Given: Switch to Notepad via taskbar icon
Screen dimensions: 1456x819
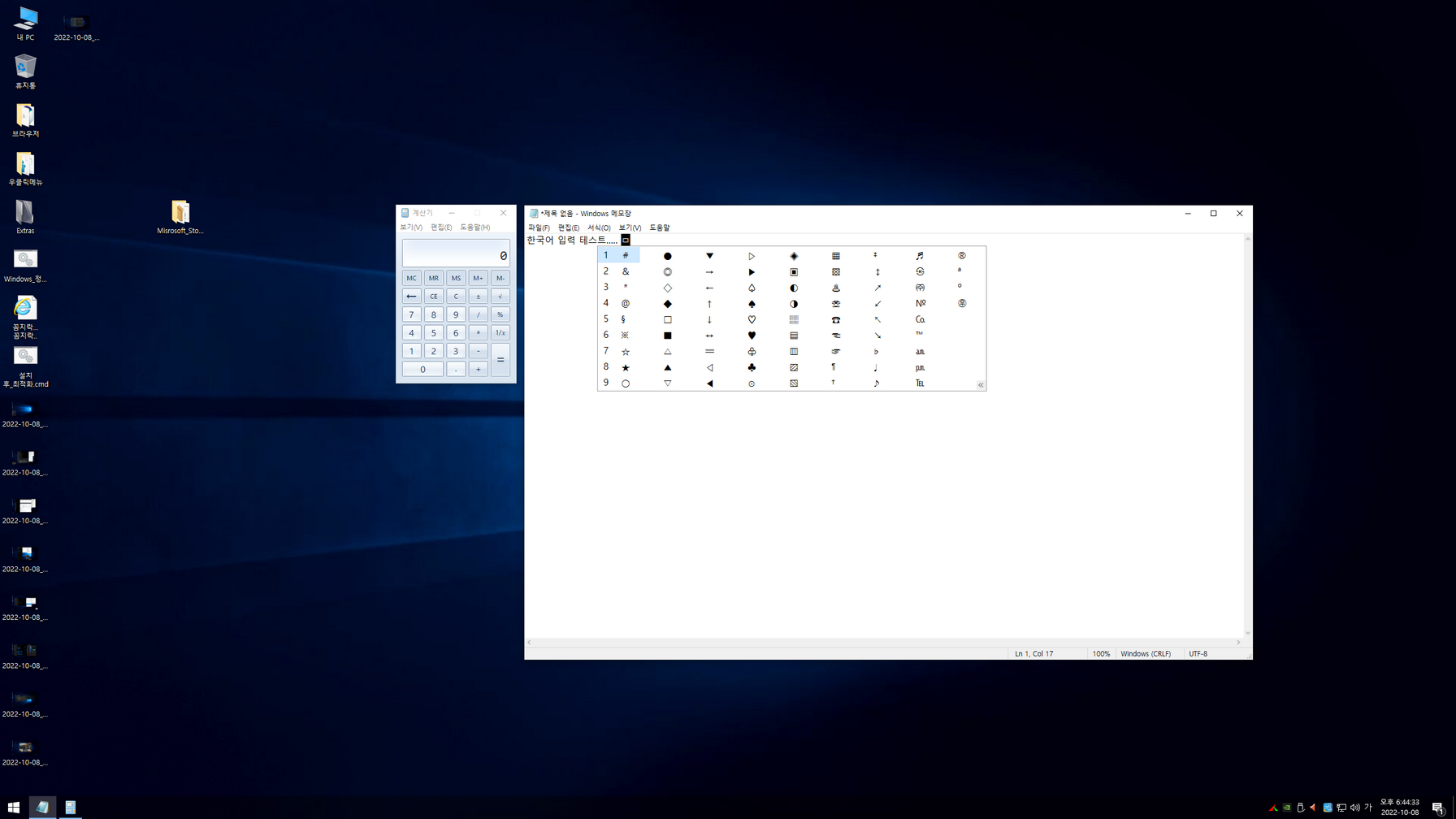Looking at the screenshot, I should point(42,808).
